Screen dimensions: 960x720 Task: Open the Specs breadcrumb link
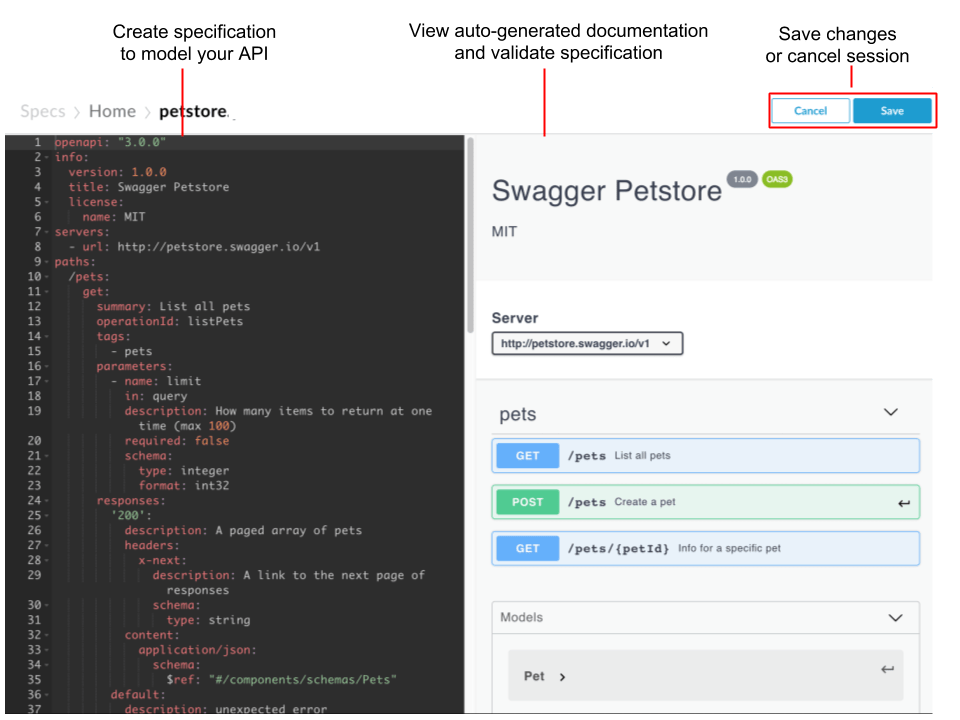pos(43,111)
